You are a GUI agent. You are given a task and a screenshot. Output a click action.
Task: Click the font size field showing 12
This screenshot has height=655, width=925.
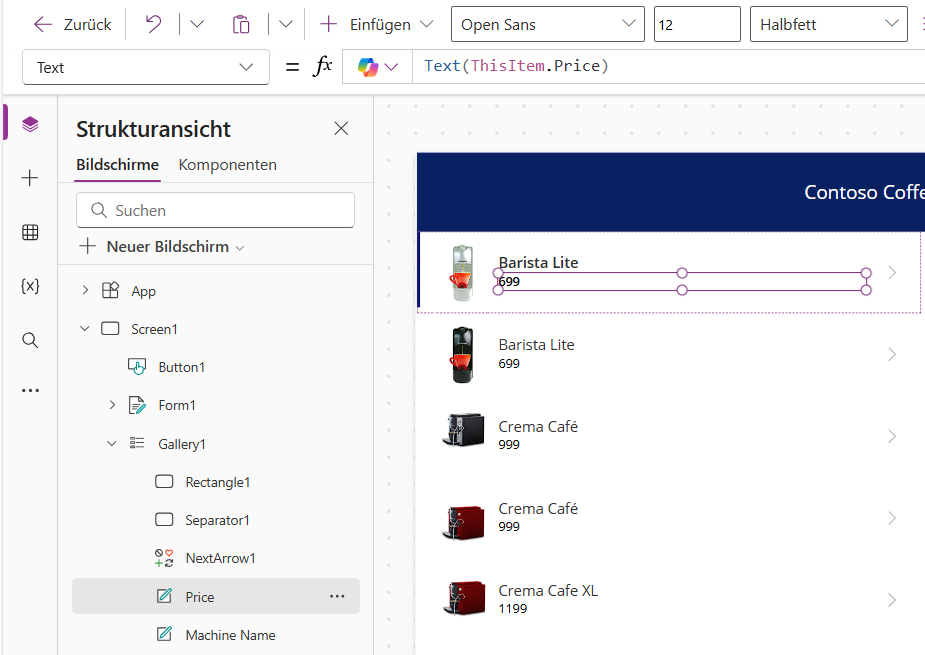[x=697, y=24]
